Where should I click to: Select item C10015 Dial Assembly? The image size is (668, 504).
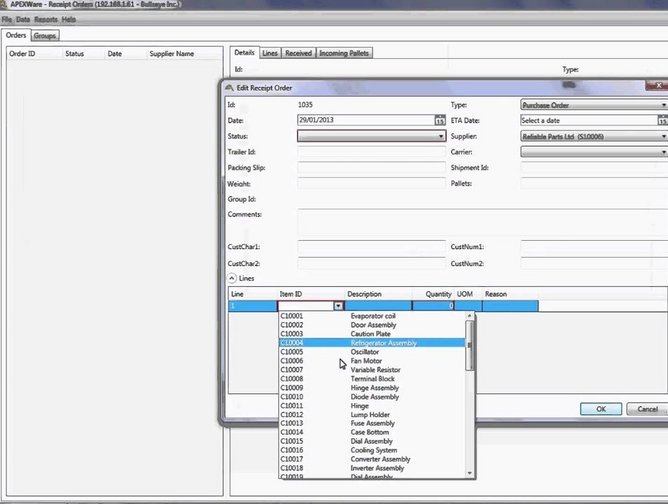click(372, 441)
